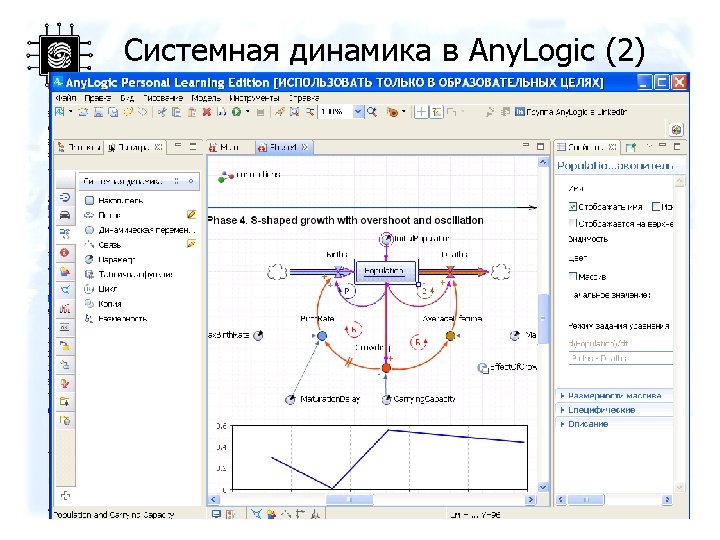The height and width of the screenshot is (540, 720).
Task: Maximize the editor pane
Action: pyautogui.click(x=540, y=146)
